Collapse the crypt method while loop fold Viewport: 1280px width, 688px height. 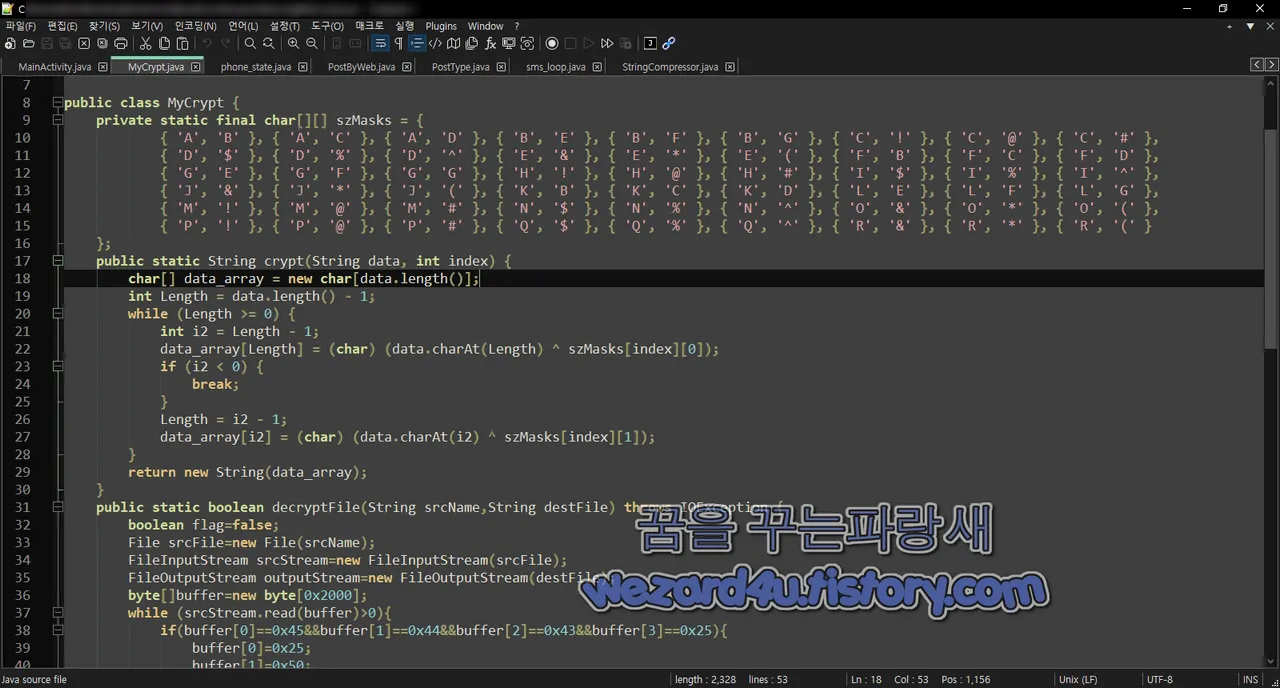tap(57, 313)
